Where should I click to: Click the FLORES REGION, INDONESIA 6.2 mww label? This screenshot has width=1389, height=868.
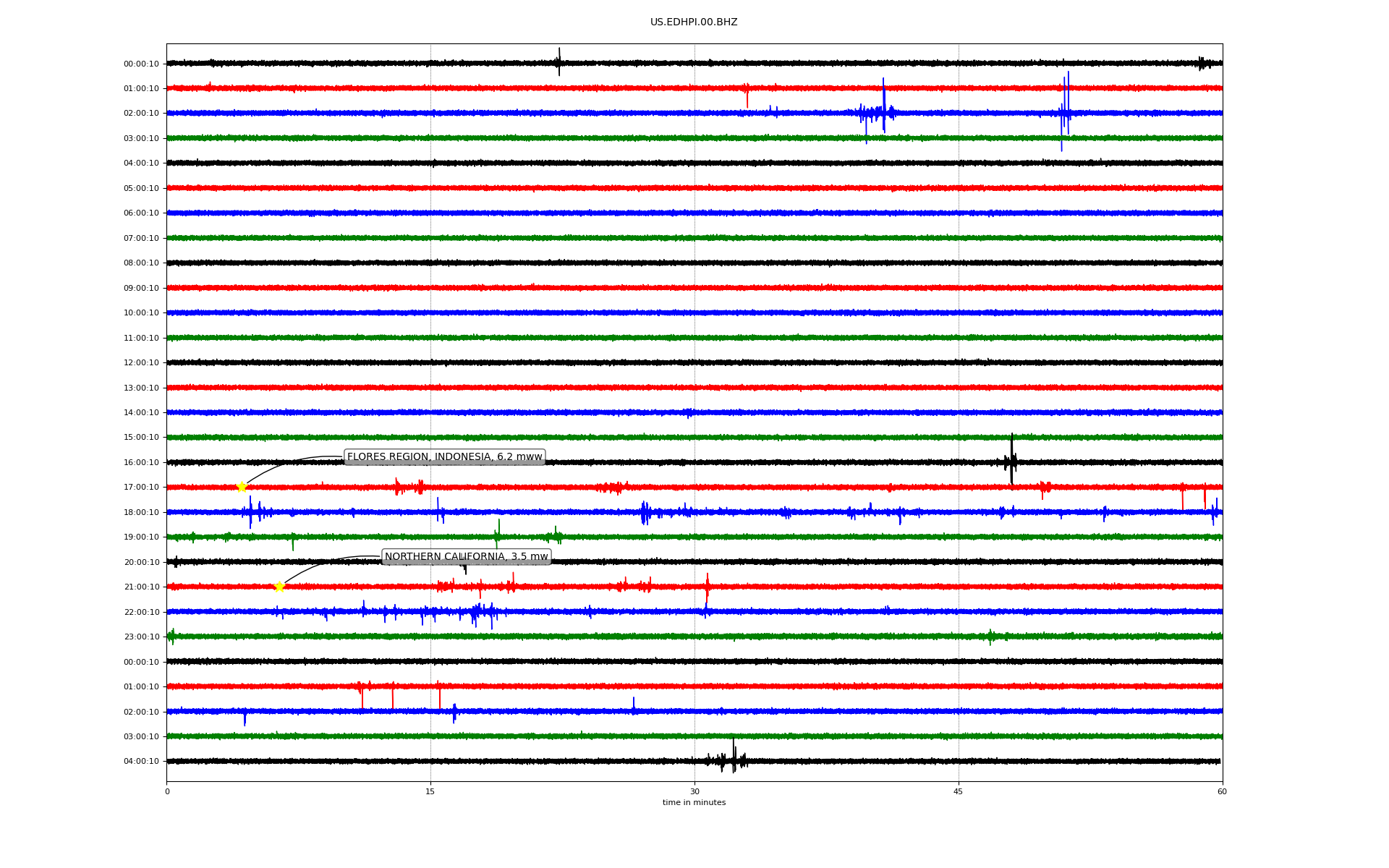(x=444, y=457)
